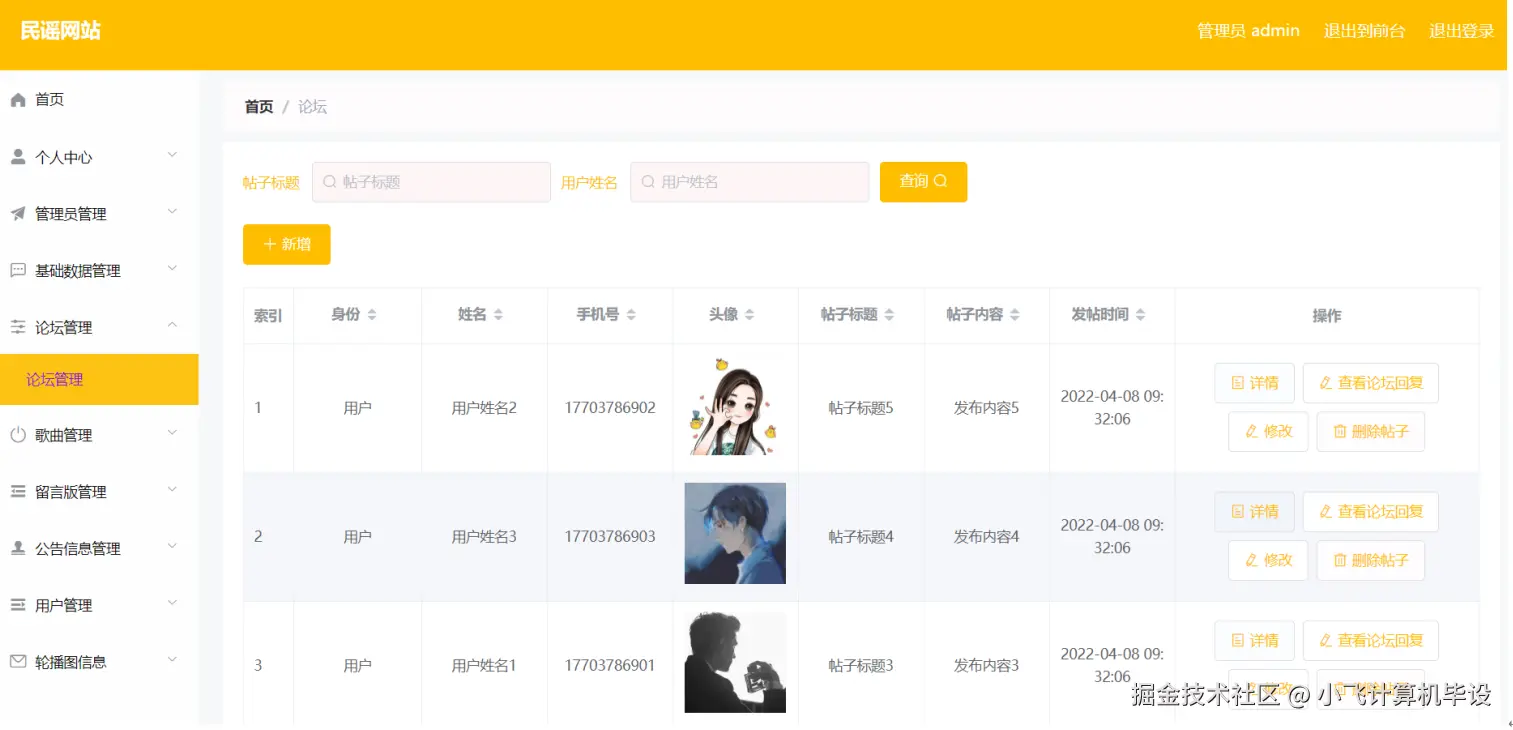
Task: Click the chat icon beside 基础数据管理
Action: click(18, 271)
